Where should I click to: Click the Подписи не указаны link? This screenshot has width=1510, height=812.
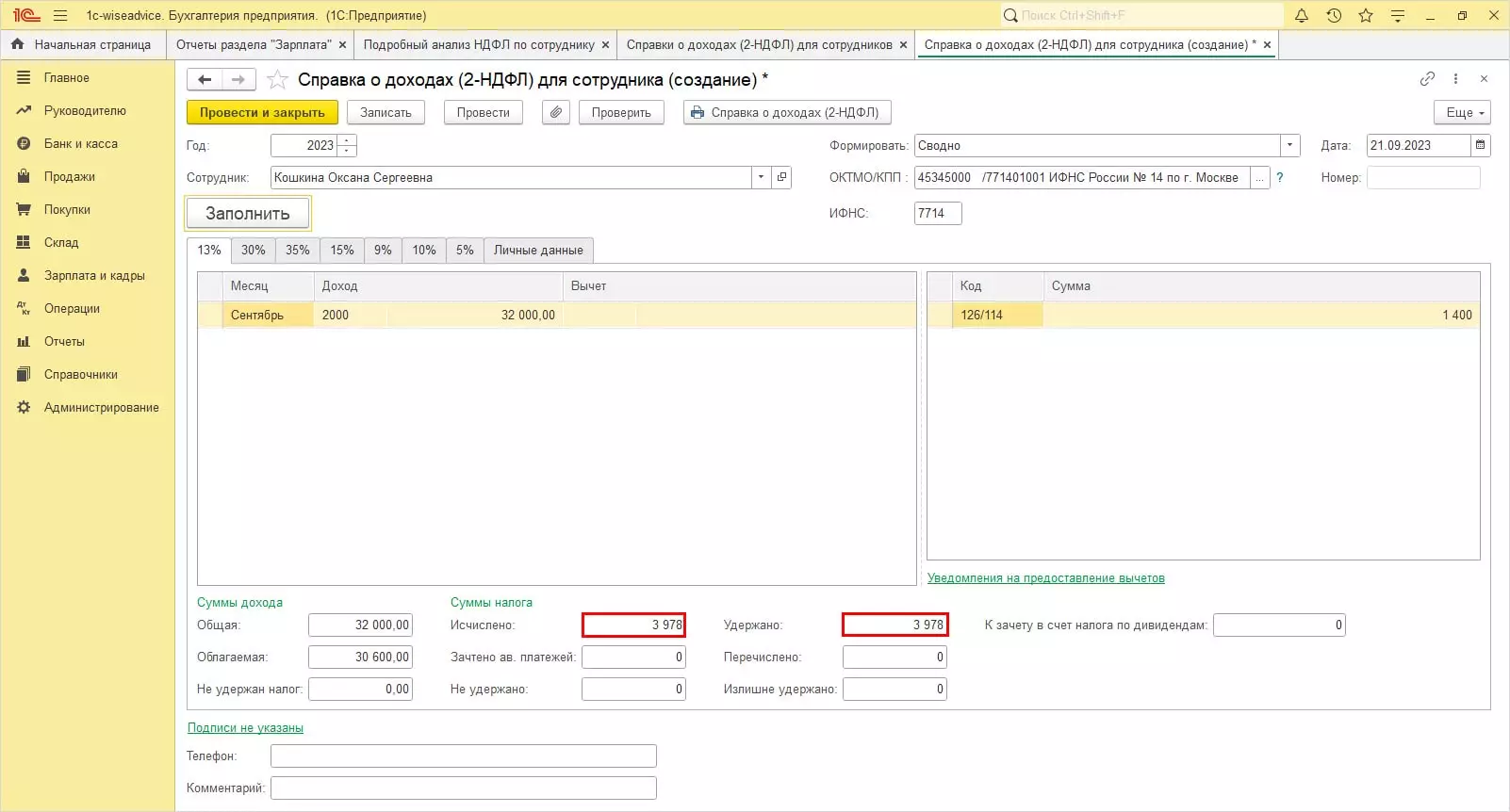click(245, 728)
